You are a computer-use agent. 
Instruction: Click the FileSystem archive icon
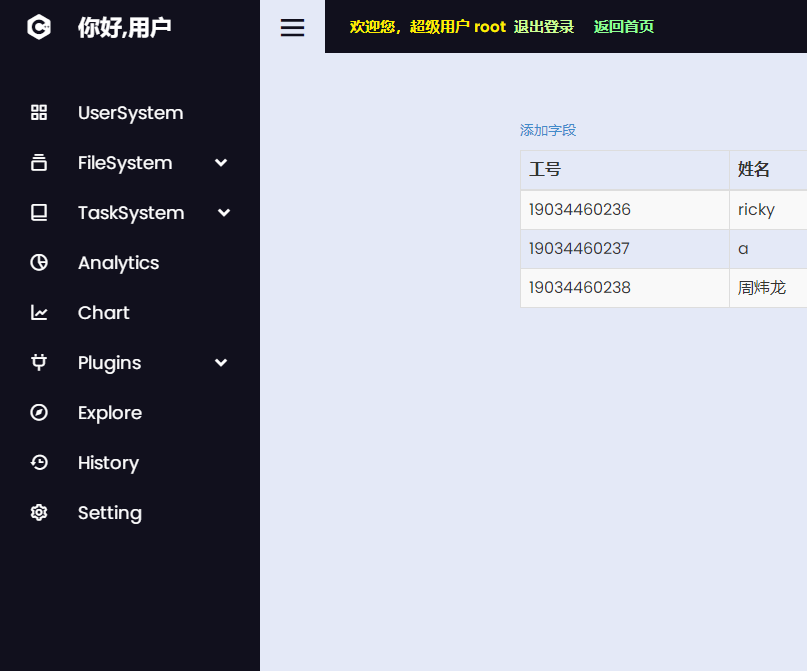pyautogui.click(x=38, y=162)
